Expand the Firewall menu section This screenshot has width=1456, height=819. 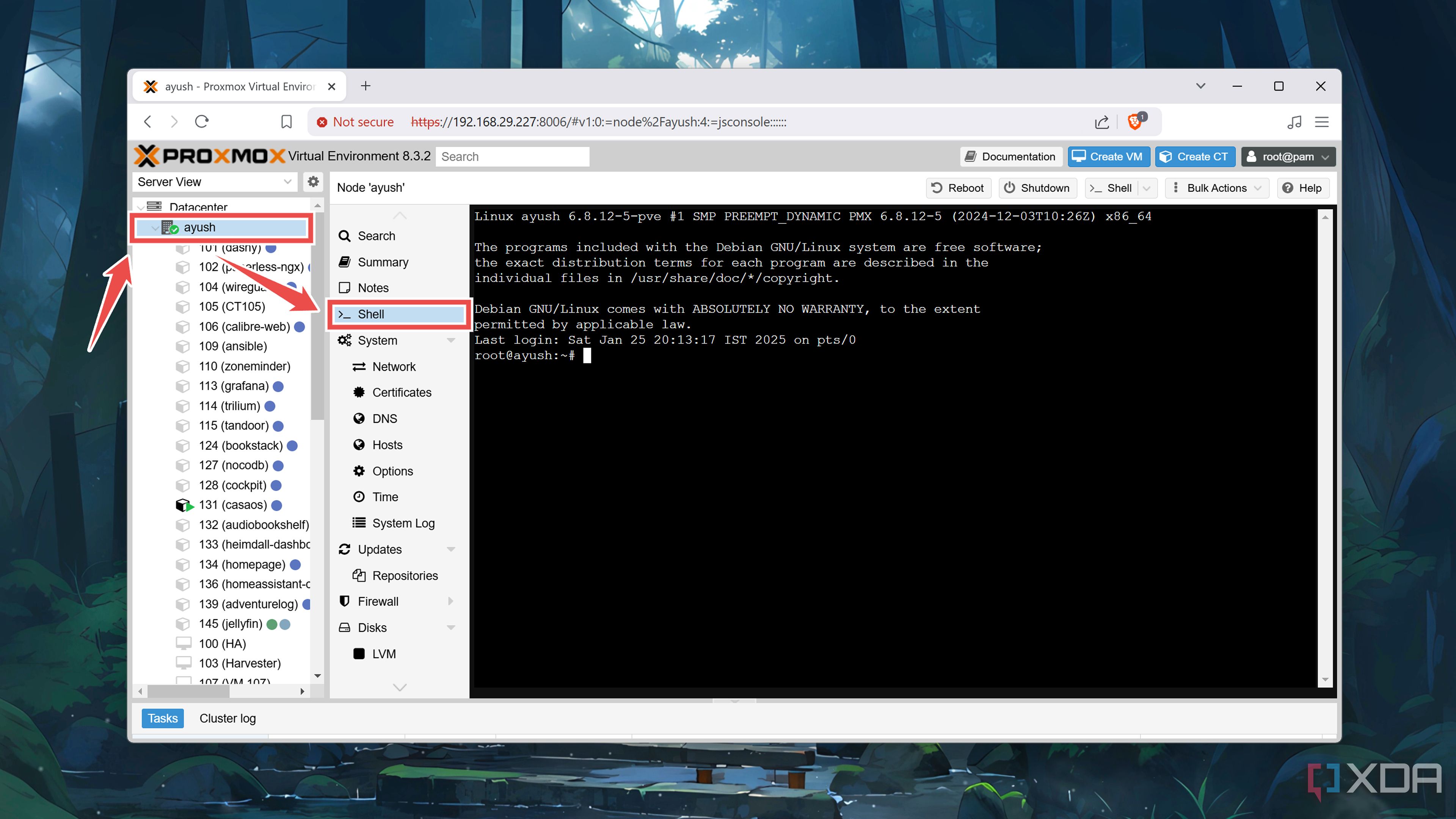451,601
